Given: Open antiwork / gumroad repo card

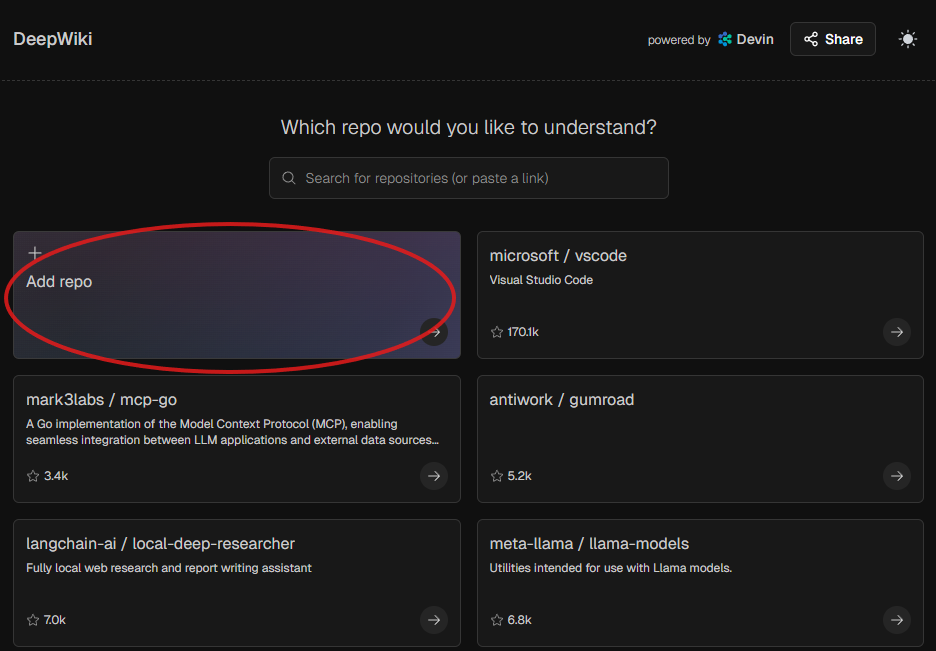Looking at the screenshot, I should pyautogui.click(x=700, y=439).
